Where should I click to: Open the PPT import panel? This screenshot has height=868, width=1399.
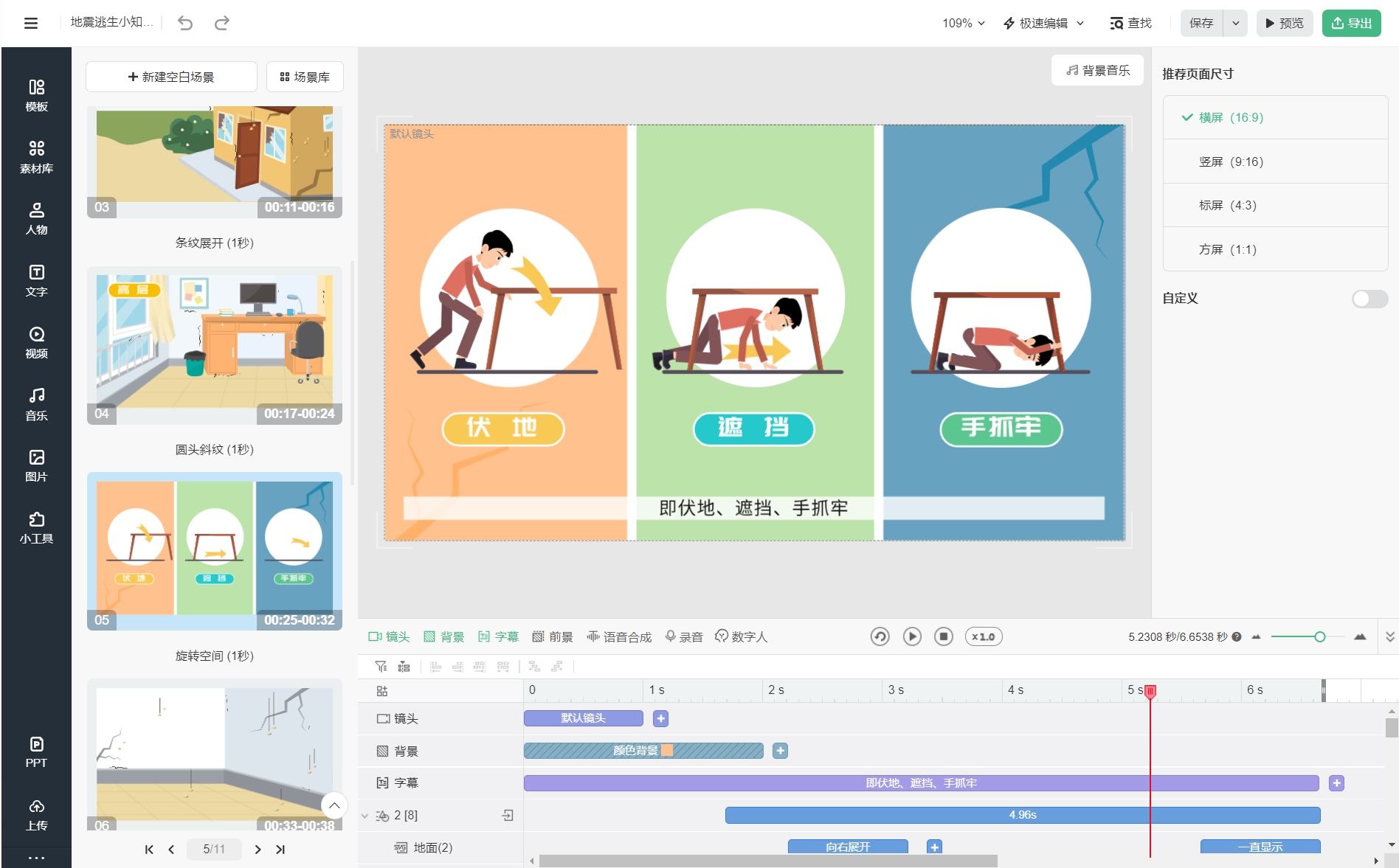[36, 752]
